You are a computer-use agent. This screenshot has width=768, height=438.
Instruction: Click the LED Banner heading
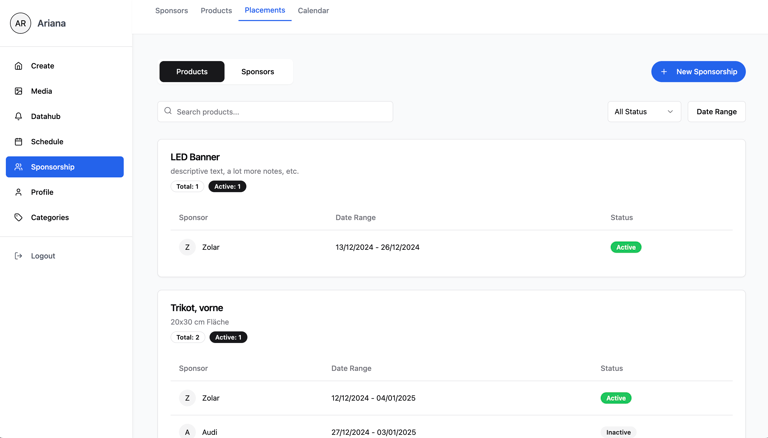tap(195, 157)
